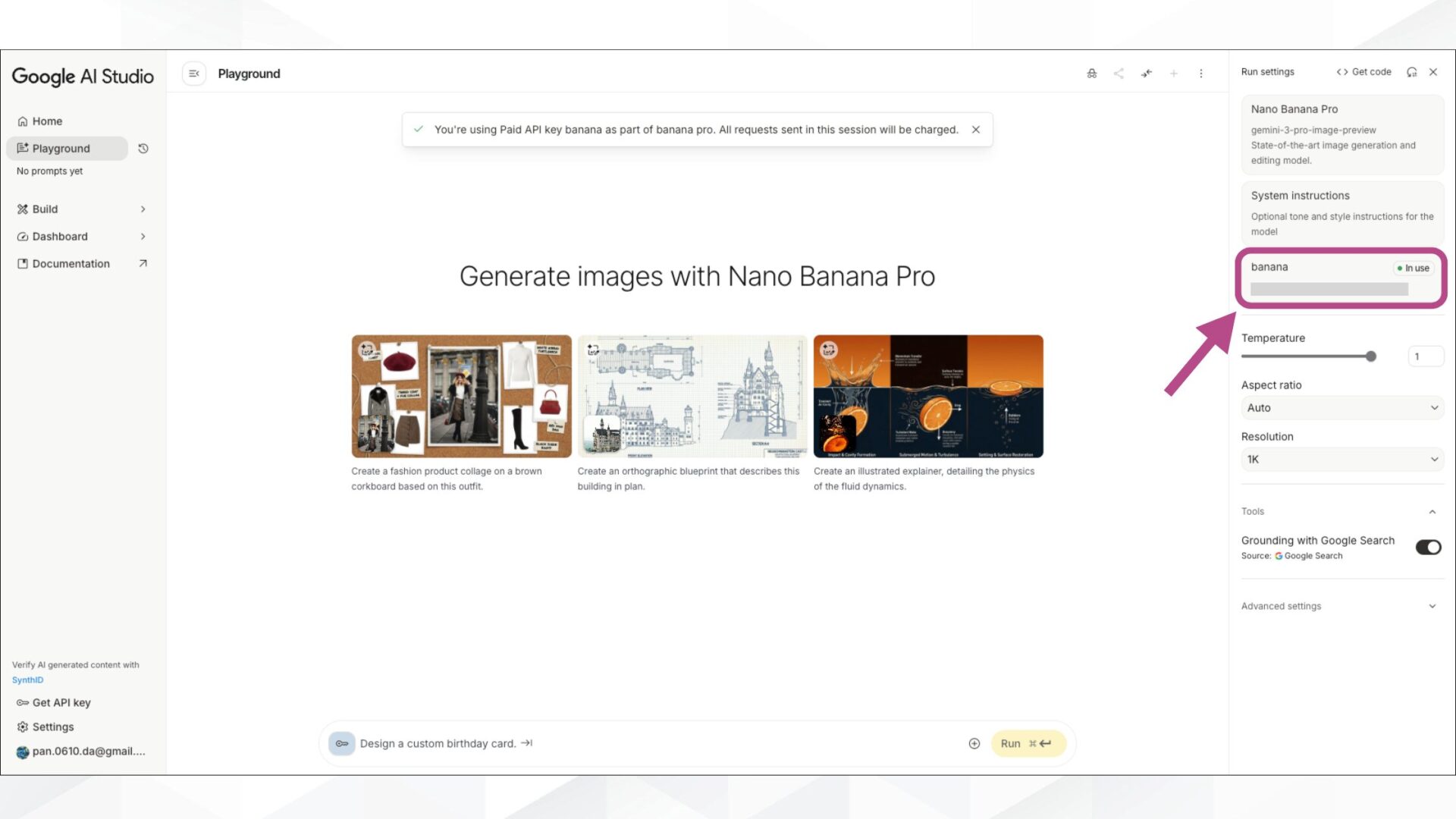The width and height of the screenshot is (1456, 819).
Task: Toggle Grounding with Google Search off
Action: [x=1428, y=547]
